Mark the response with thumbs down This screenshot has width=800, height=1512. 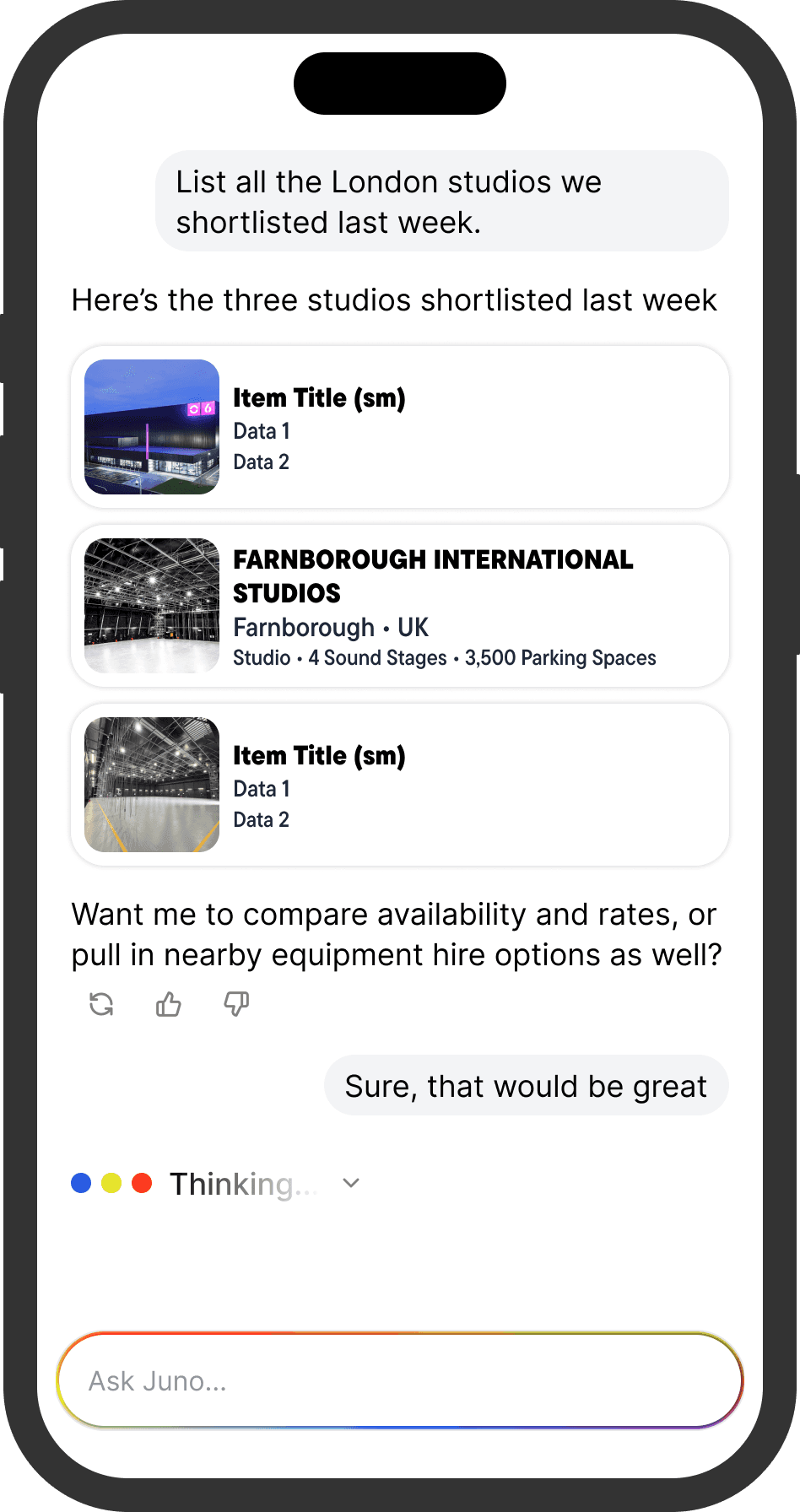[236, 1004]
